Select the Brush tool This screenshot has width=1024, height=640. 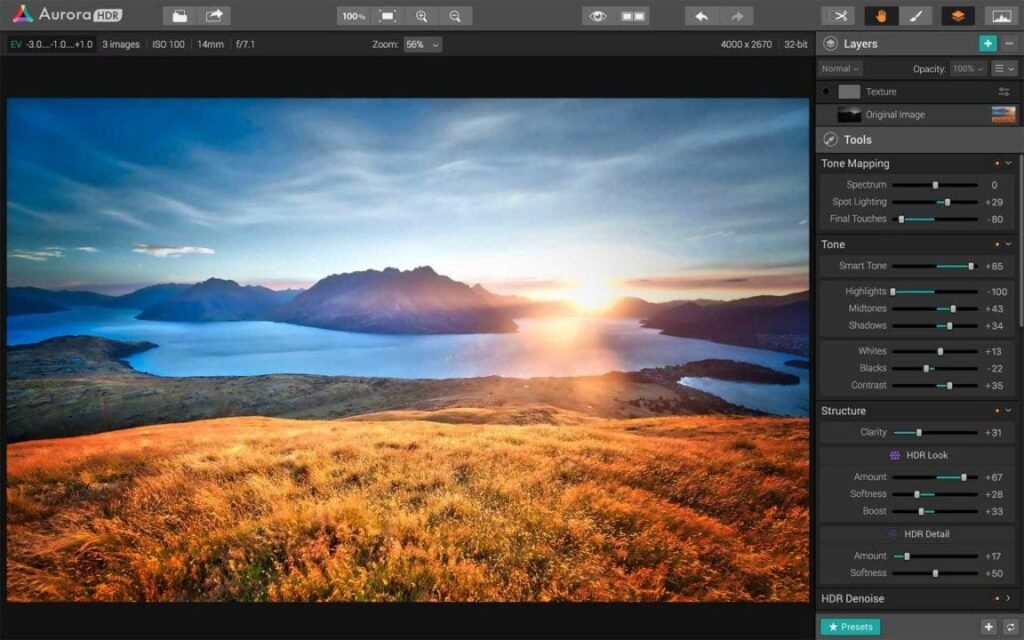point(914,15)
